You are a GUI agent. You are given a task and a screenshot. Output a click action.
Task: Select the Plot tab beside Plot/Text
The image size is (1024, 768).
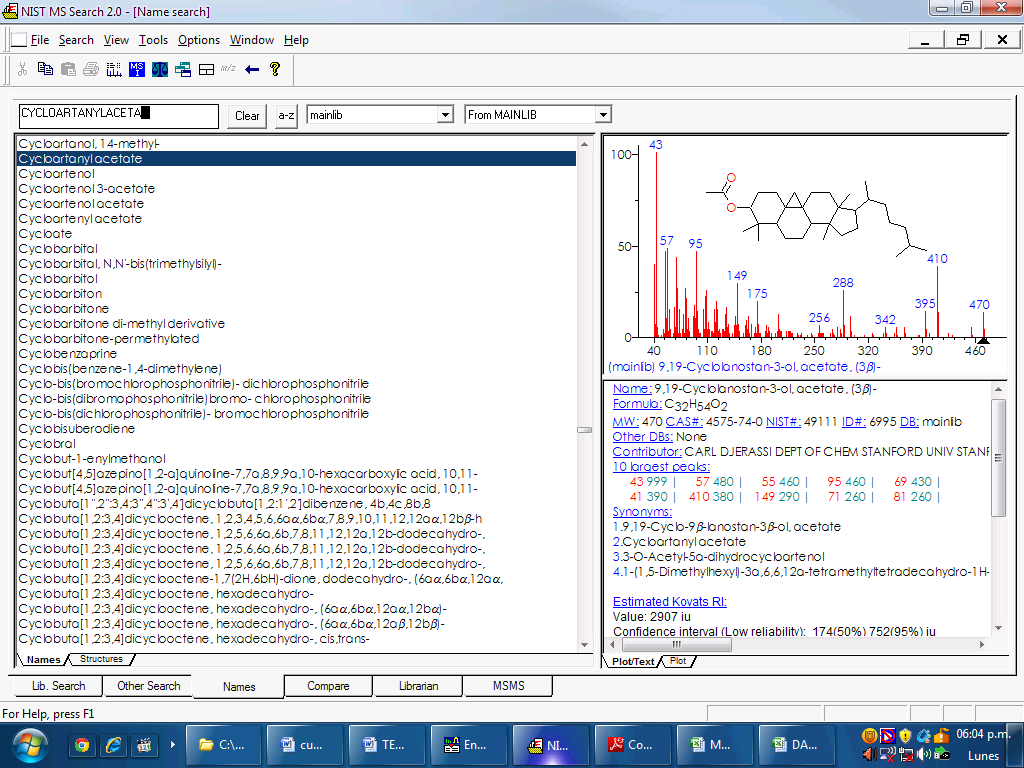coord(678,661)
